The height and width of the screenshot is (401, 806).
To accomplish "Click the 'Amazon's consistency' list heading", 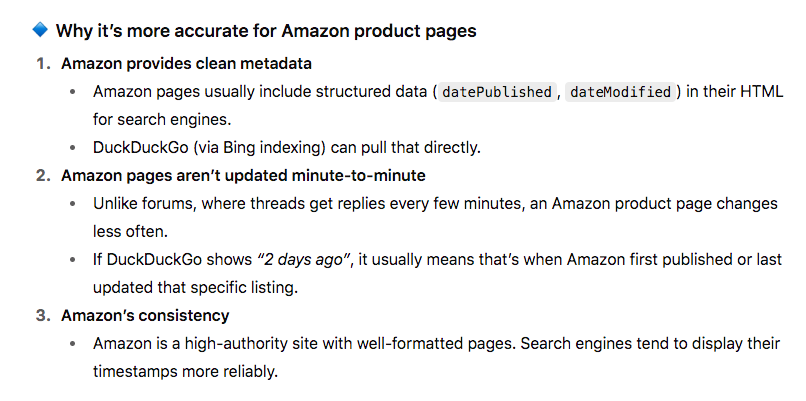I will click(x=145, y=315).
